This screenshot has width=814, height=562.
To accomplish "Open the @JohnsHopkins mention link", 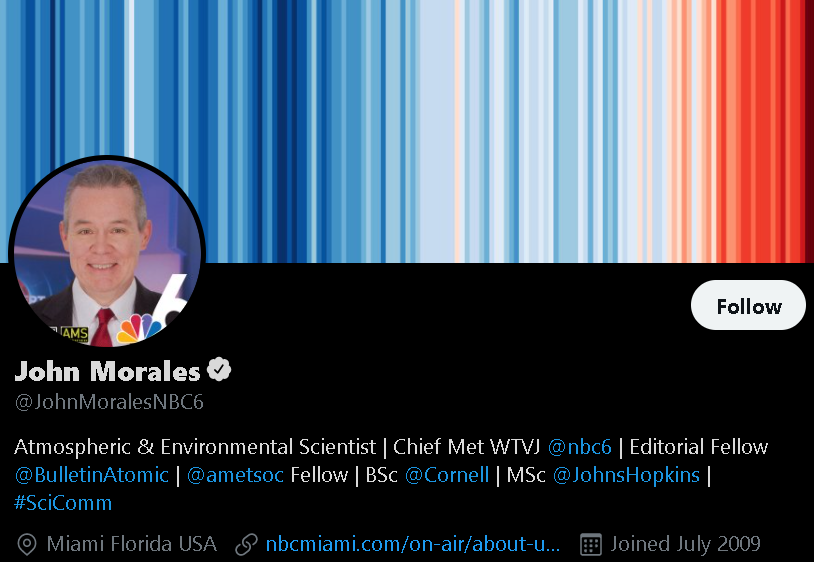I will point(626,475).
